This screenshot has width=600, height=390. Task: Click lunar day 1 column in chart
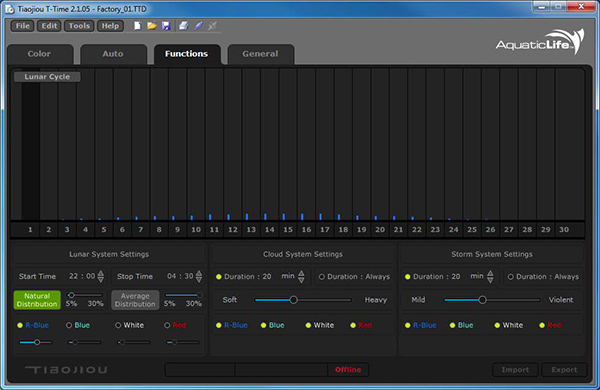pos(30,144)
